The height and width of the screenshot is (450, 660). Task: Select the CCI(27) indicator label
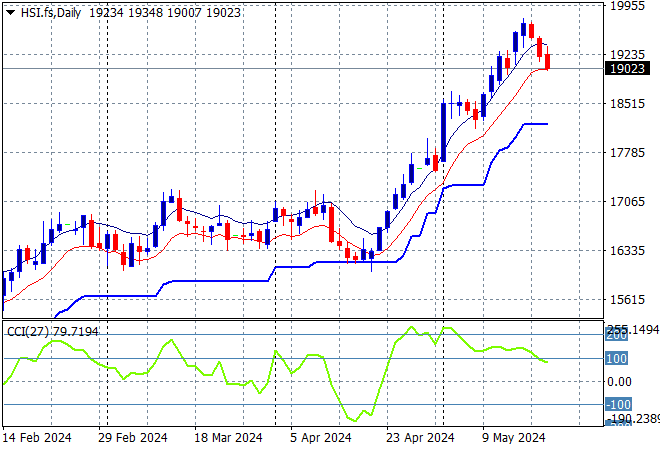pyautogui.click(x=29, y=332)
